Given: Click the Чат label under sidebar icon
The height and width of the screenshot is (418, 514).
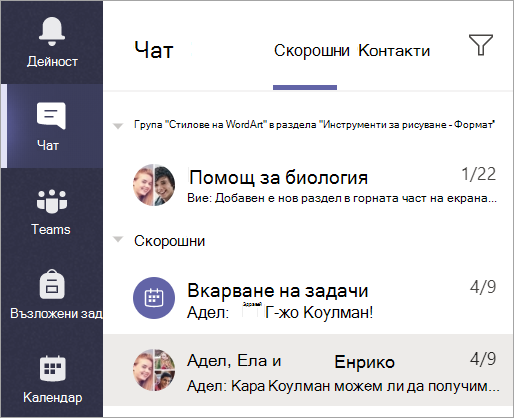Looking at the screenshot, I should click(x=48, y=146).
